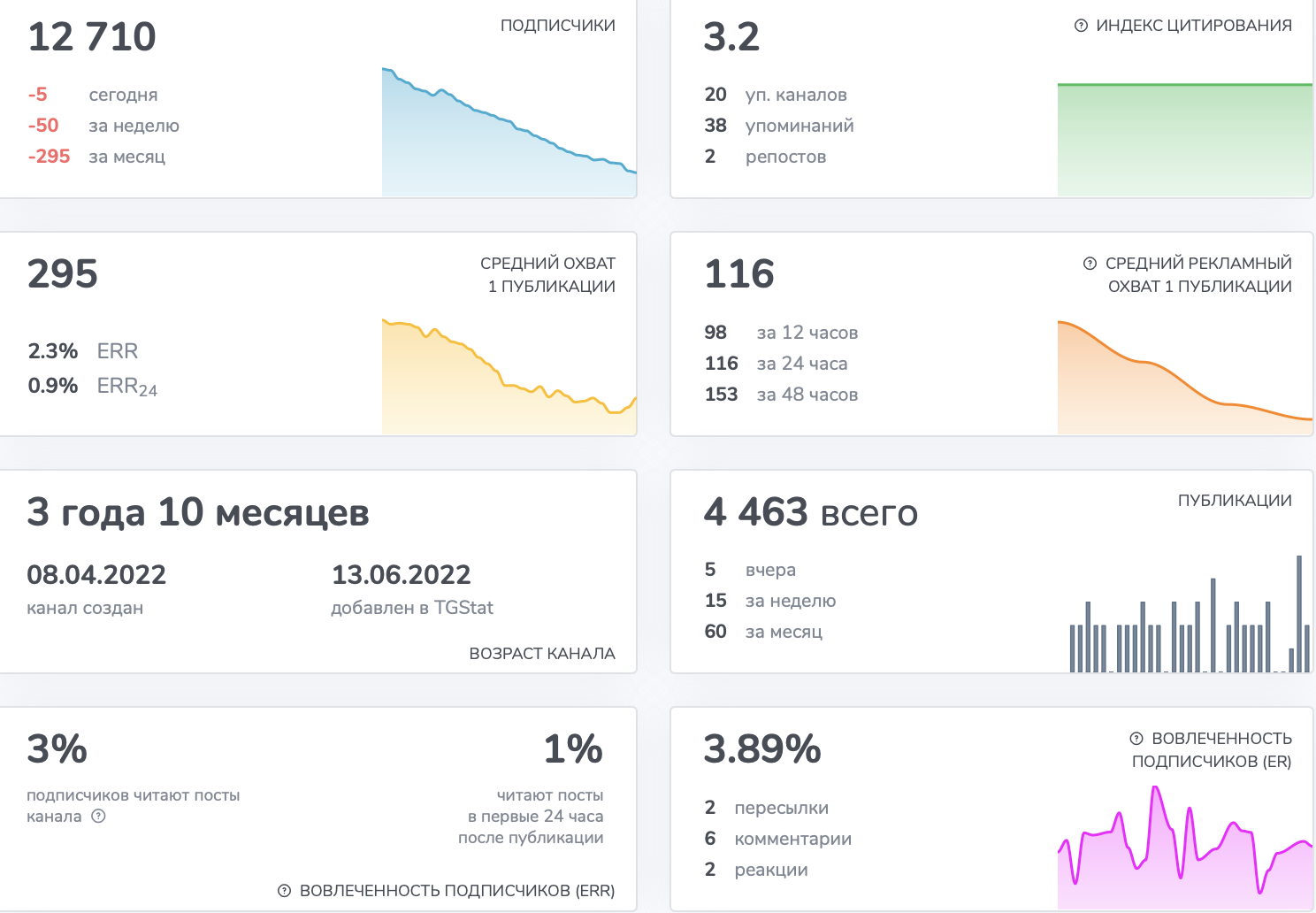1316x913 pixels.
Task: Click the blue subscribers decline chart
Action: point(509,132)
